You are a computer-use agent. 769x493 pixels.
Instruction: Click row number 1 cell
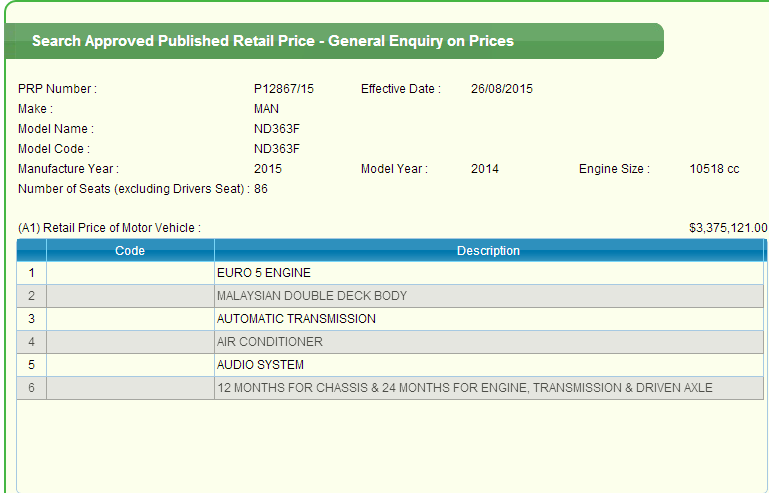[31, 273]
